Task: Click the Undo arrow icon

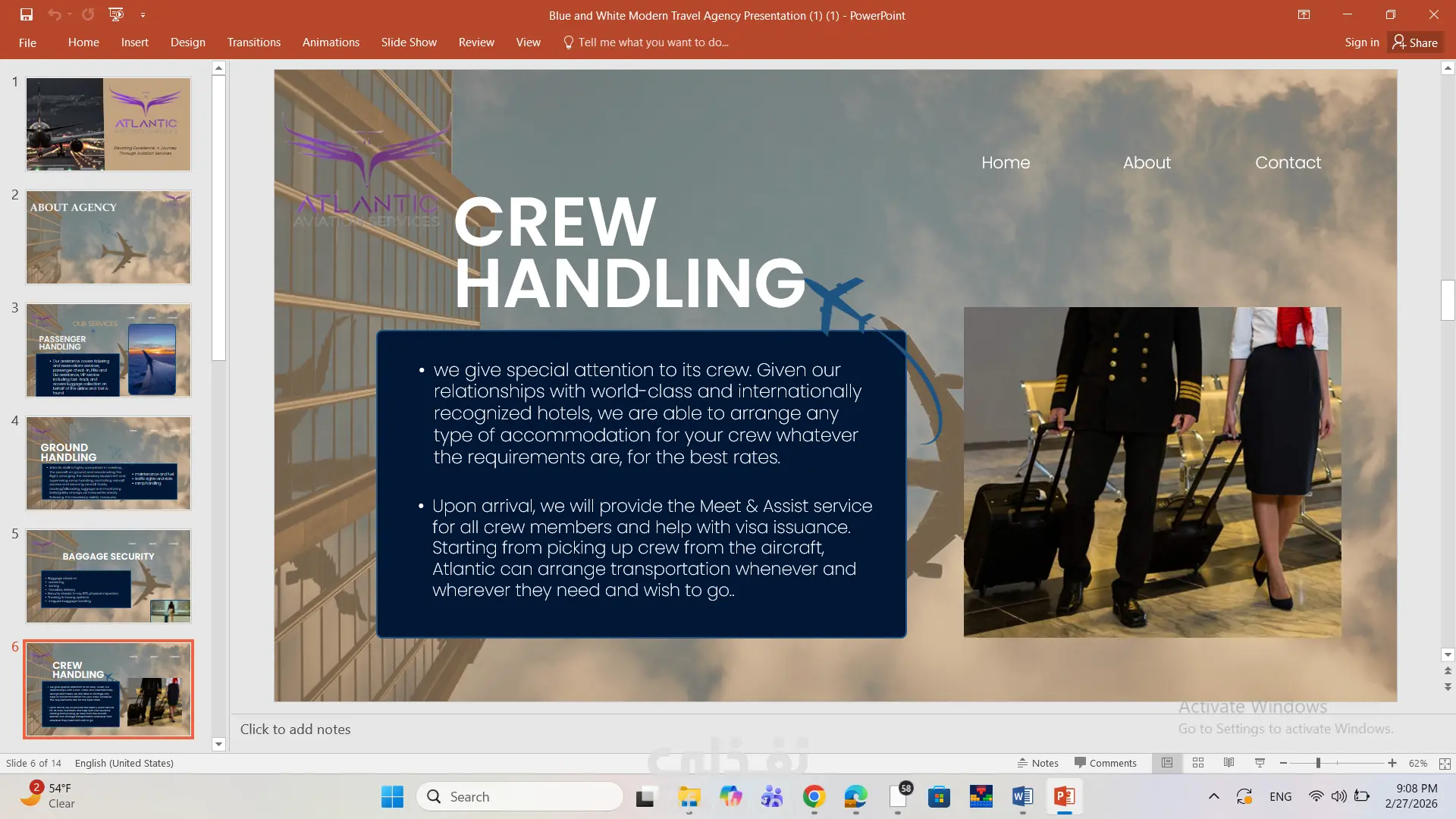Action: pyautogui.click(x=54, y=14)
